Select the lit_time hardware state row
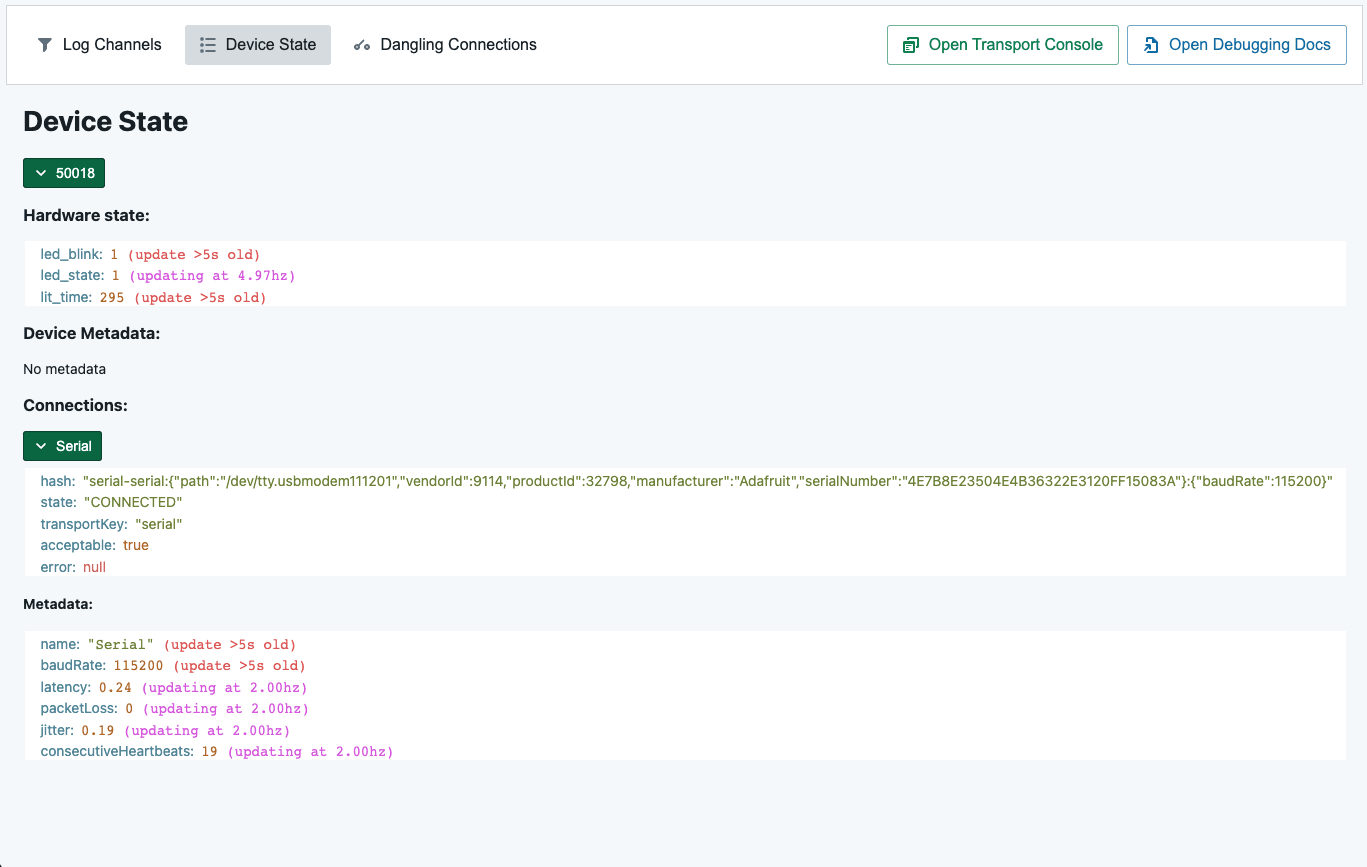Screen dimensions: 1367x867 pyautogui.click(x=153, y=297)
